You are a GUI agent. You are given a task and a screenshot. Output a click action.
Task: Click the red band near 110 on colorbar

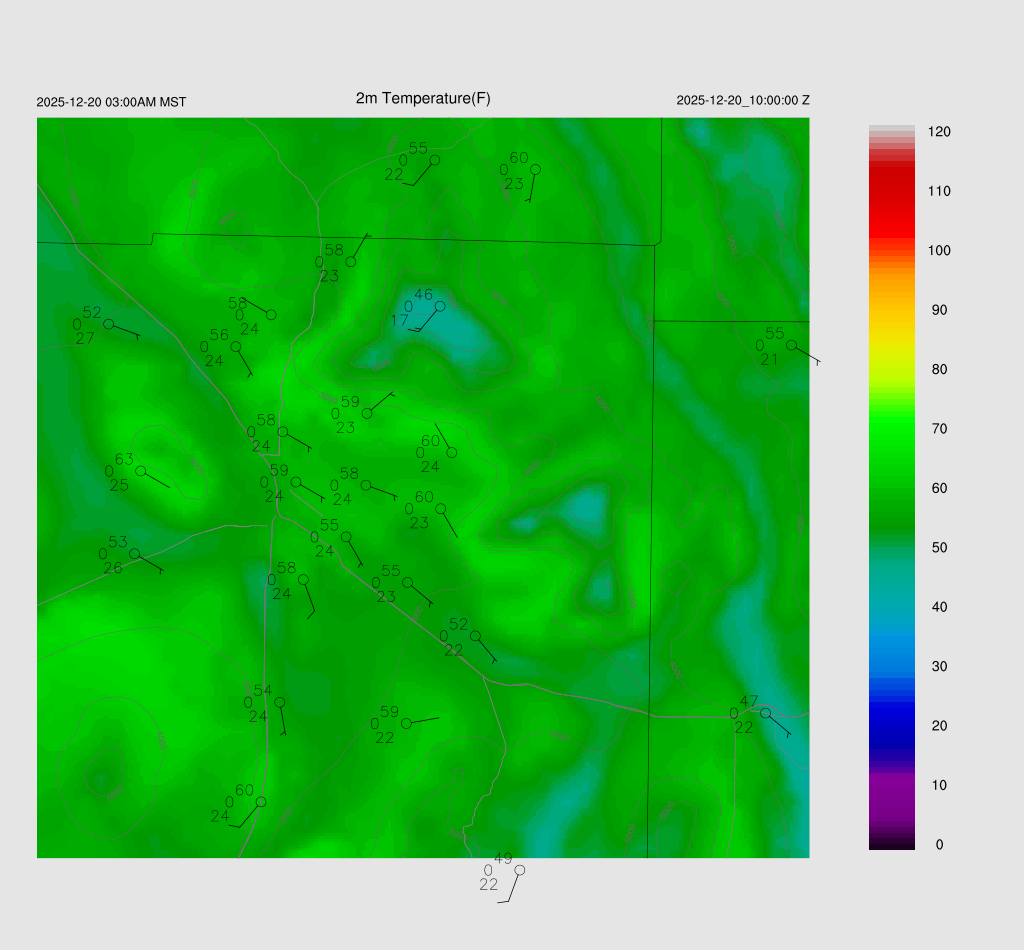[x=891, y=191]
